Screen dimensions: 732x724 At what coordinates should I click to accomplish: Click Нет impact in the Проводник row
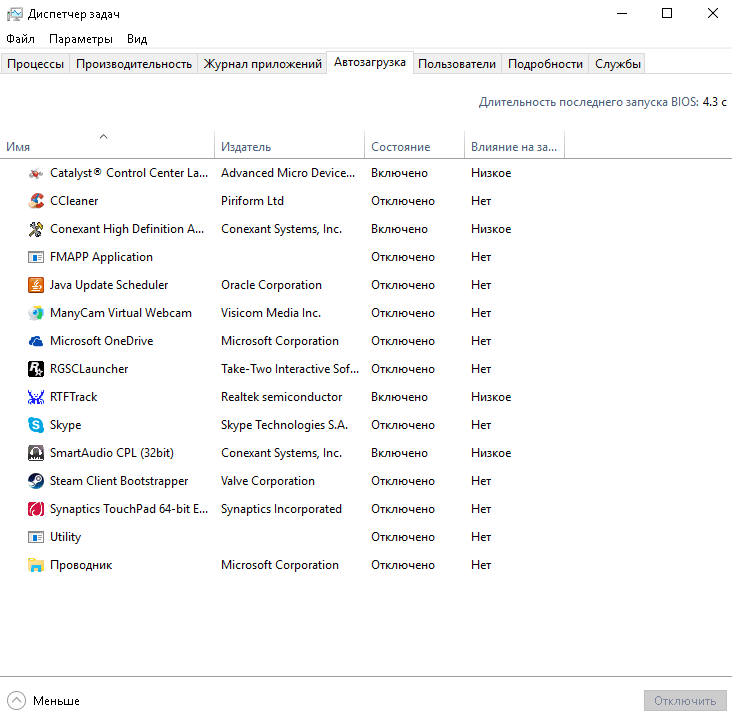(481, 565)
